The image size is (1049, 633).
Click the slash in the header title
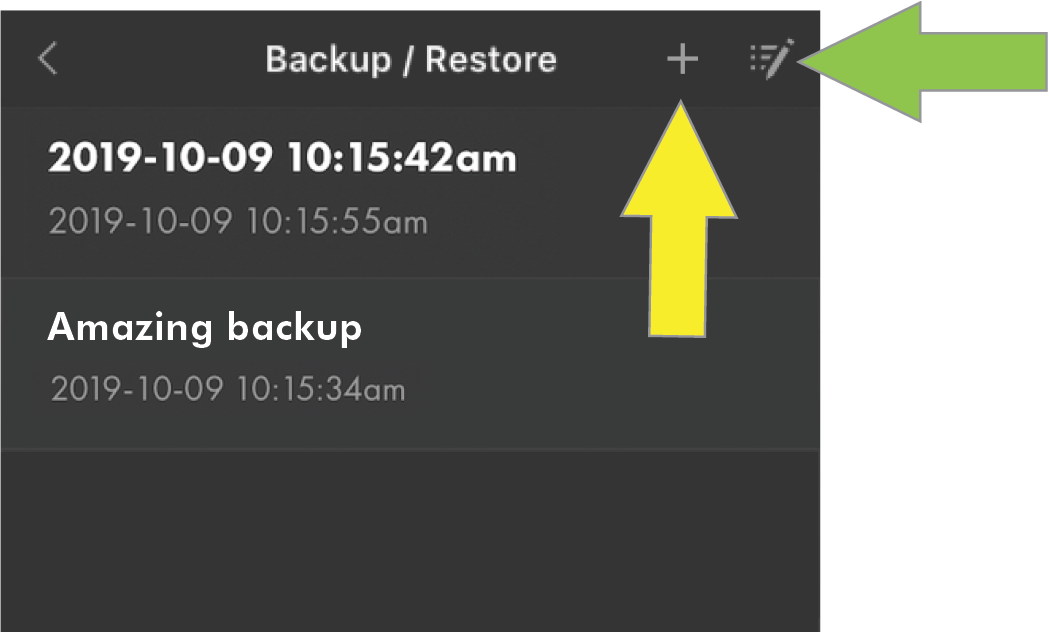click(408, 60)
